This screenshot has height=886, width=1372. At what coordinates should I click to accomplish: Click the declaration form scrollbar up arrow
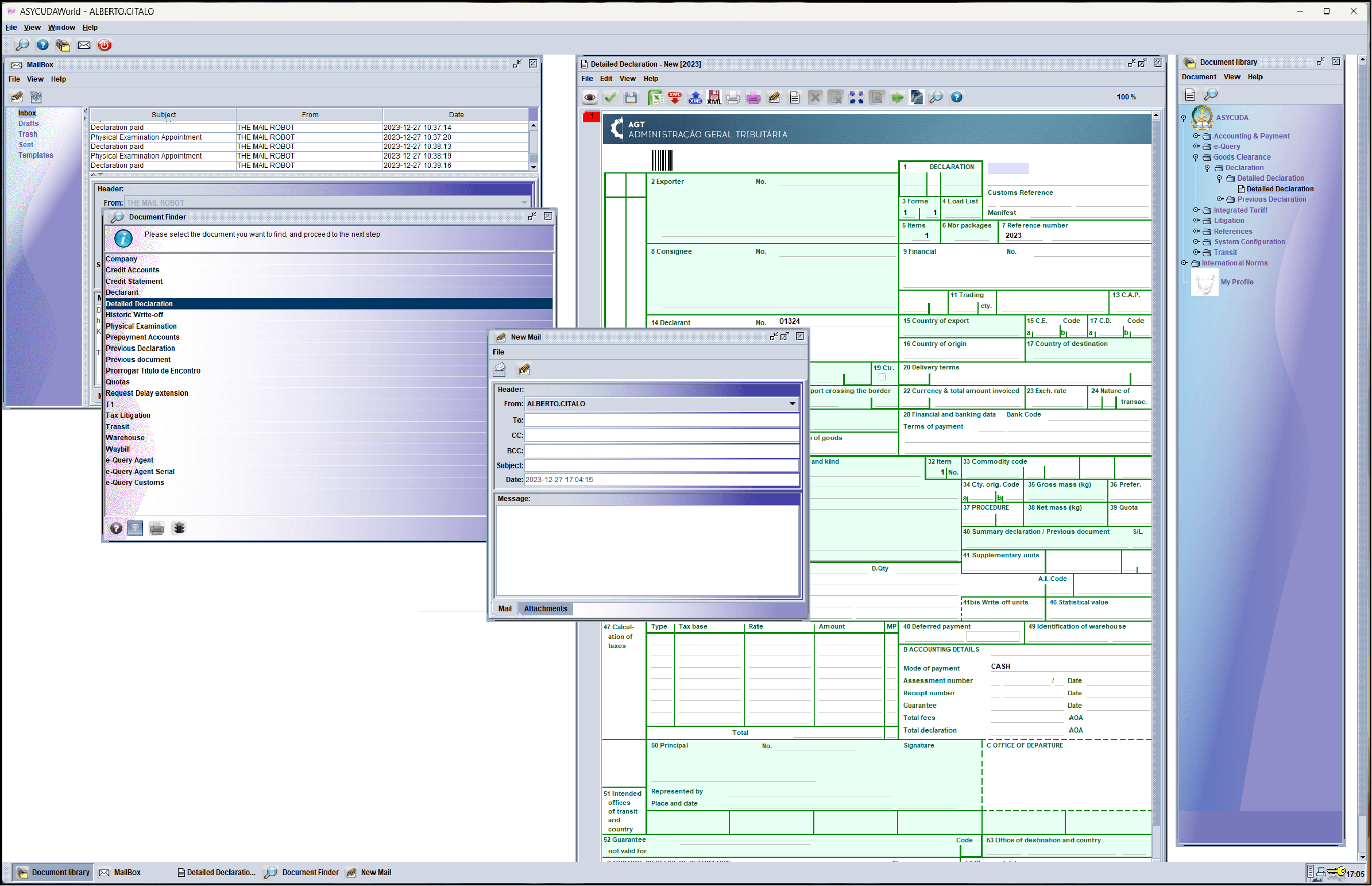tap(1156, 115)
